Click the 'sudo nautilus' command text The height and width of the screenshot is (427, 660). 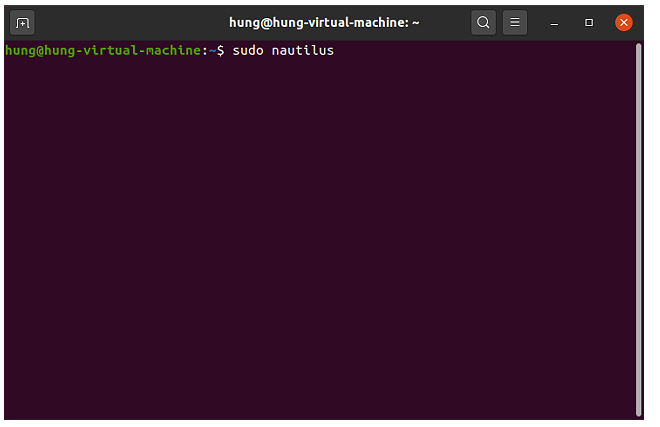tap(283, 51)
